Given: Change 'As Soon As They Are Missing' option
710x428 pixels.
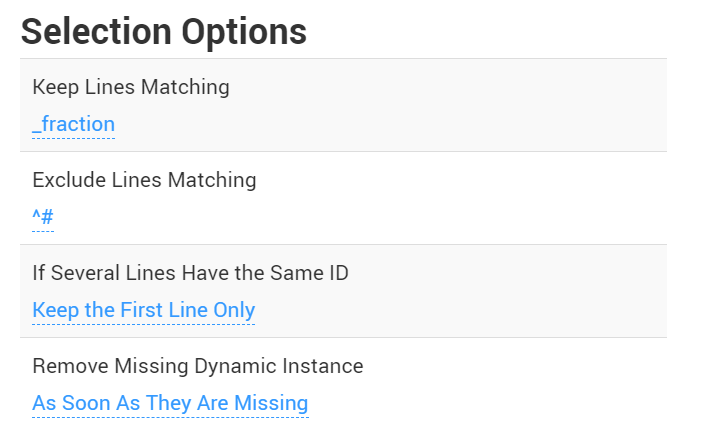Looking at the screenshot, I should coord(170,403).
